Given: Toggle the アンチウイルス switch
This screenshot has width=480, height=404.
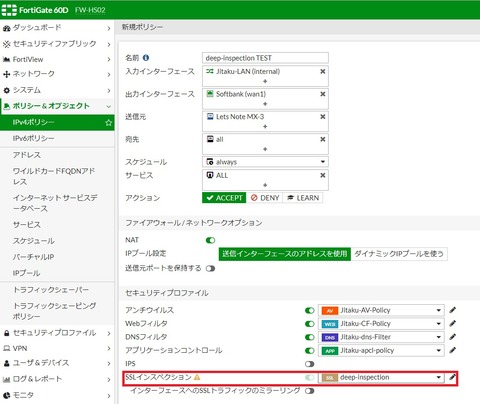Looking at the screenshot, I should pyautogui.click(x=310, y=310).
